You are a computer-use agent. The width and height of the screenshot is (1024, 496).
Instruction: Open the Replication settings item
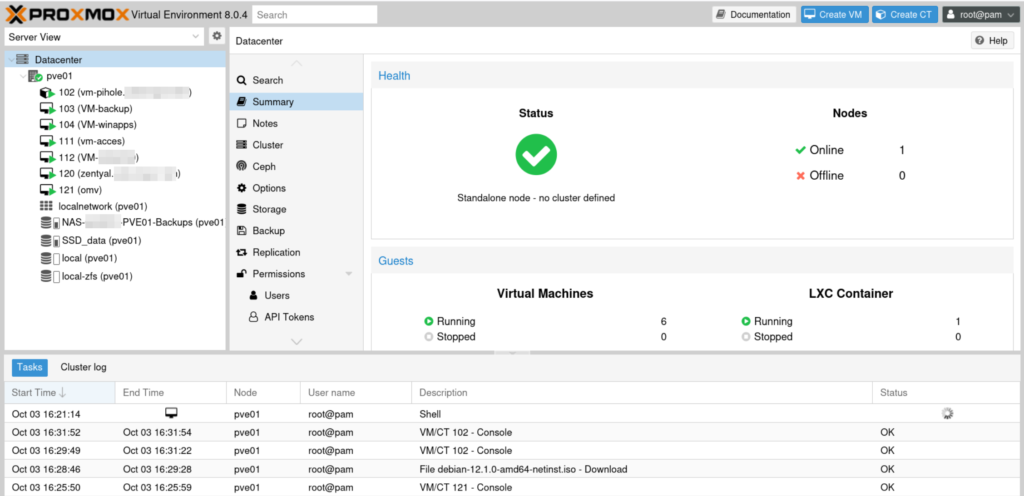pos(275,252)
